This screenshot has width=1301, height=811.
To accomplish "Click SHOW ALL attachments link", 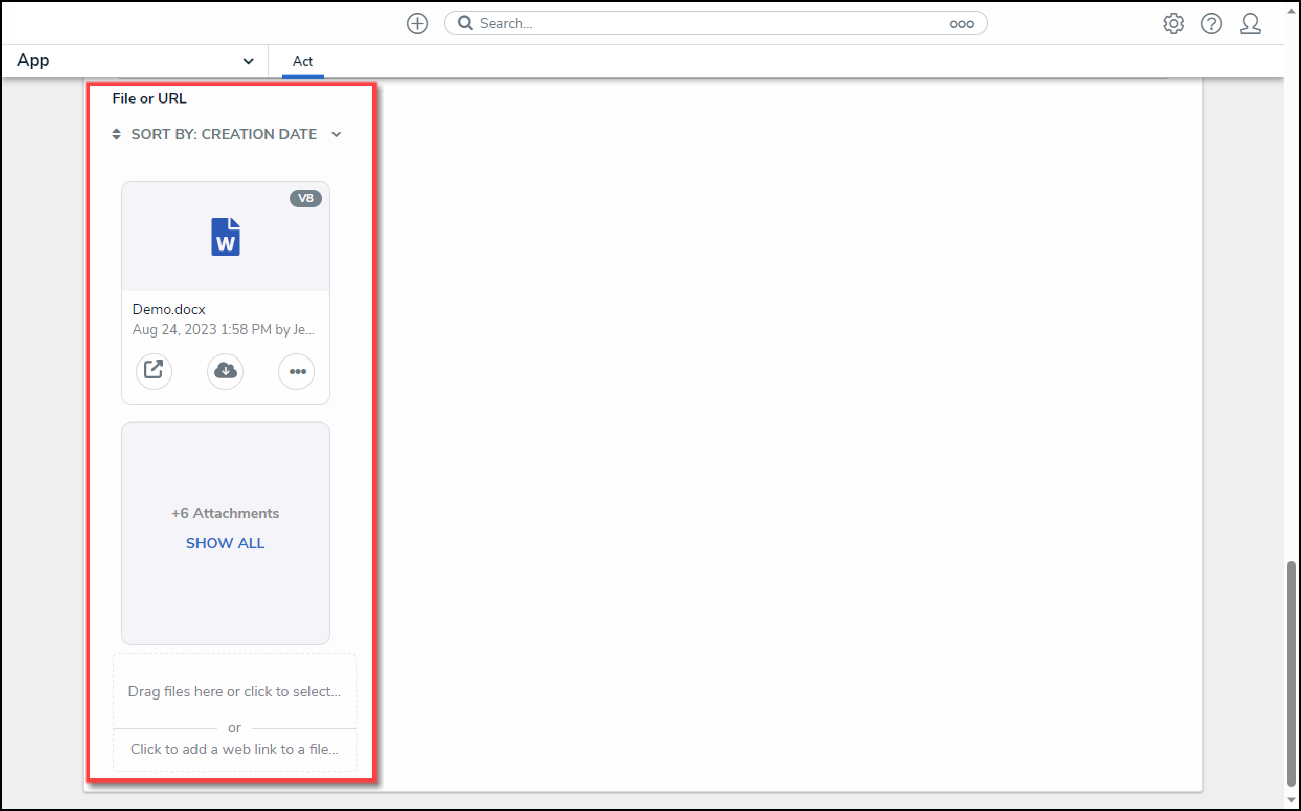I will 225,543.
